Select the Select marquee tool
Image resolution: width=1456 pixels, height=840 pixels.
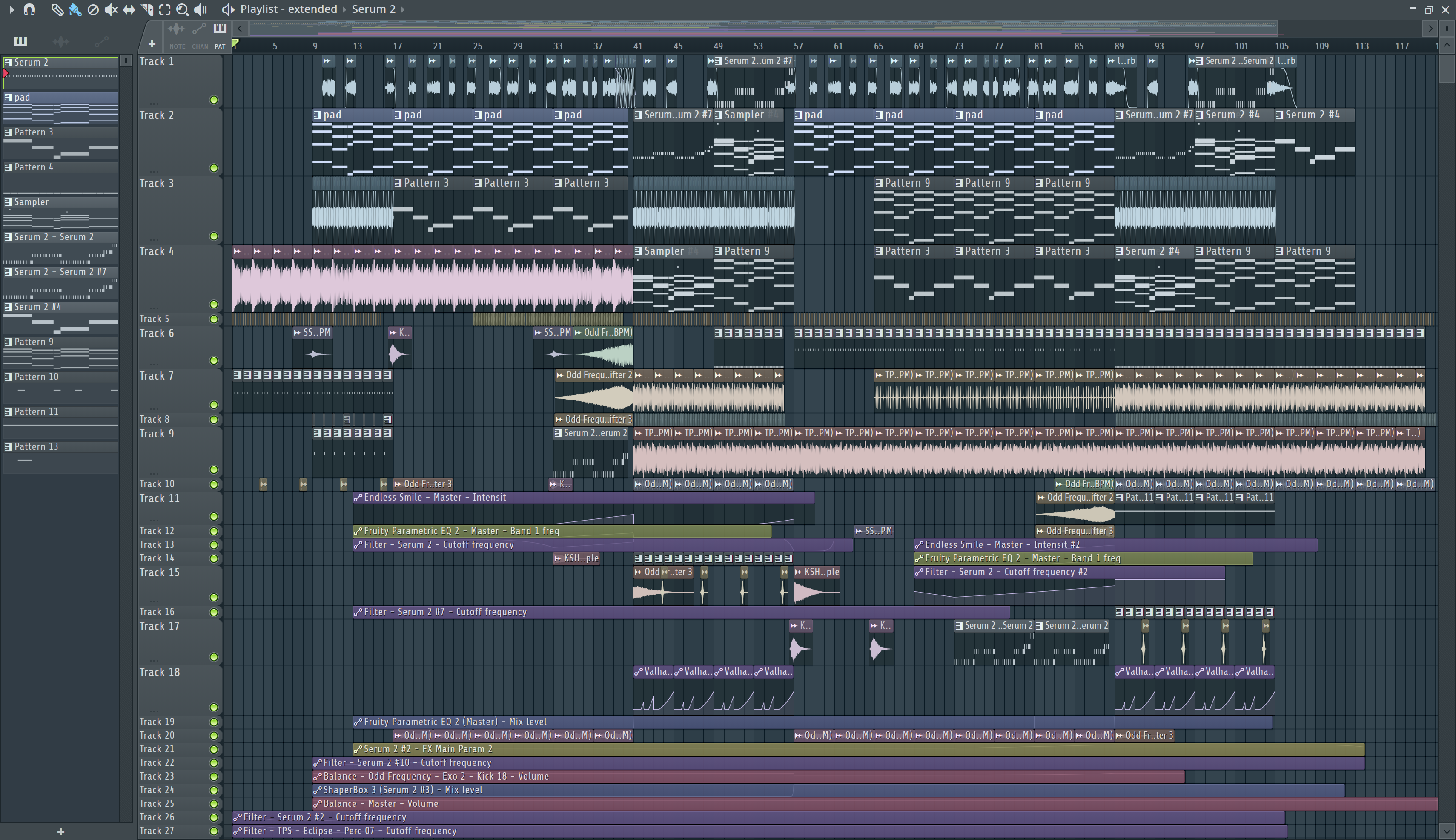[x=165, y=9]
